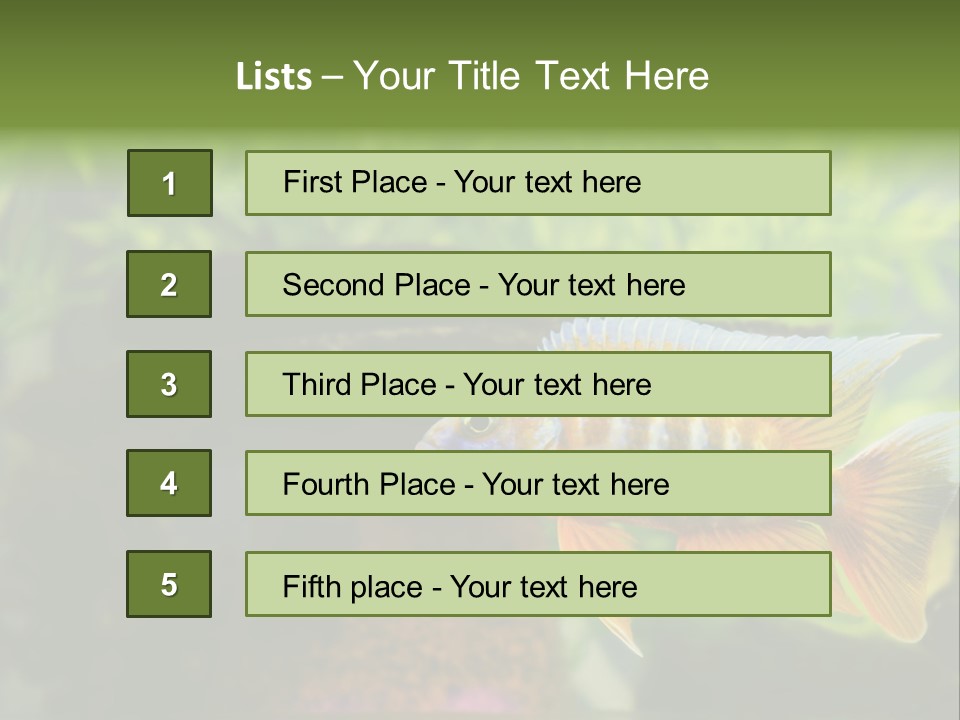Select the number 2 box

[169, 284]
